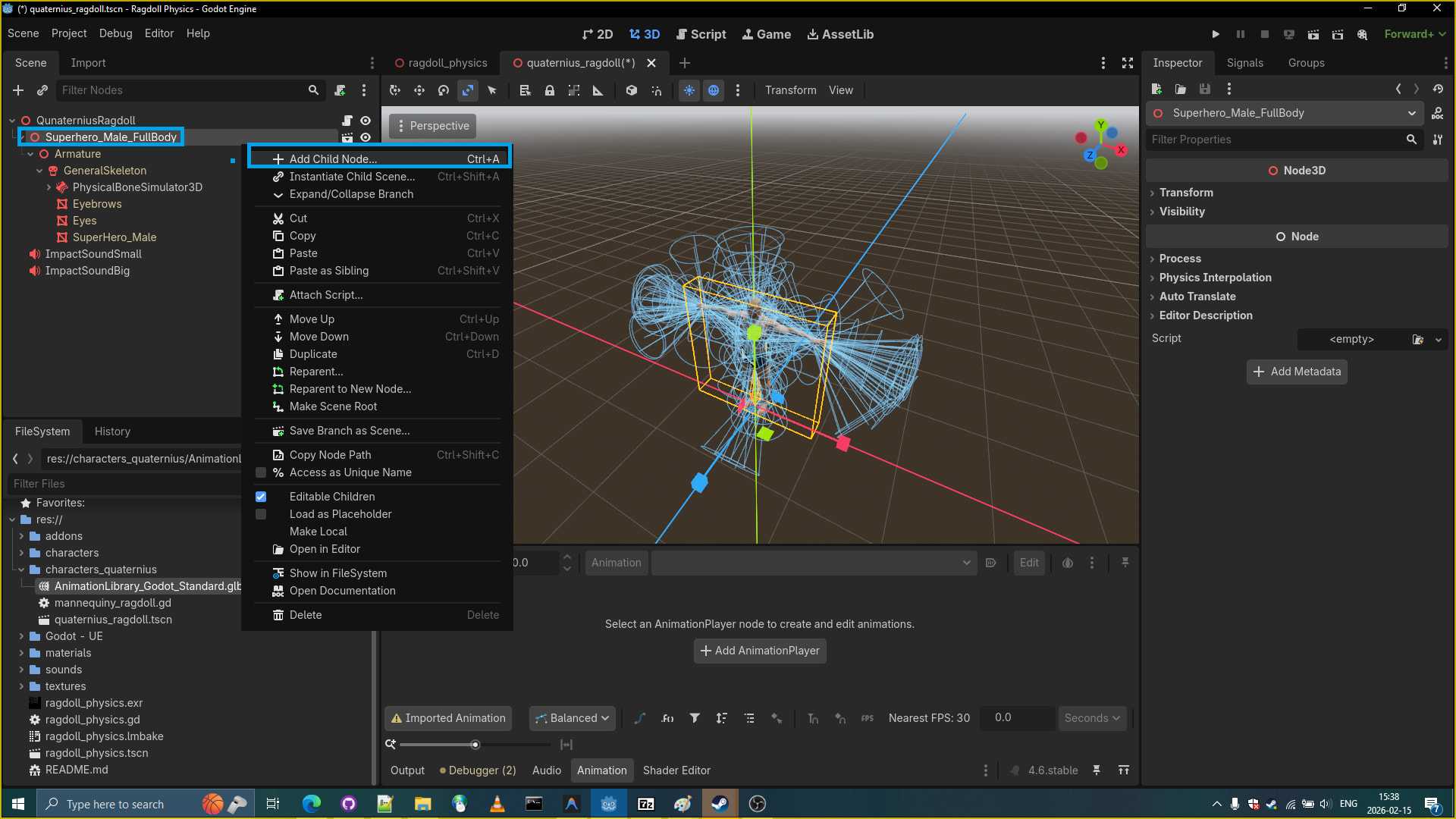The height and width of the screenshot is (819, 1456).
Task: Click the Instantiate Child Scene link icon
Action: click(42, 90)
